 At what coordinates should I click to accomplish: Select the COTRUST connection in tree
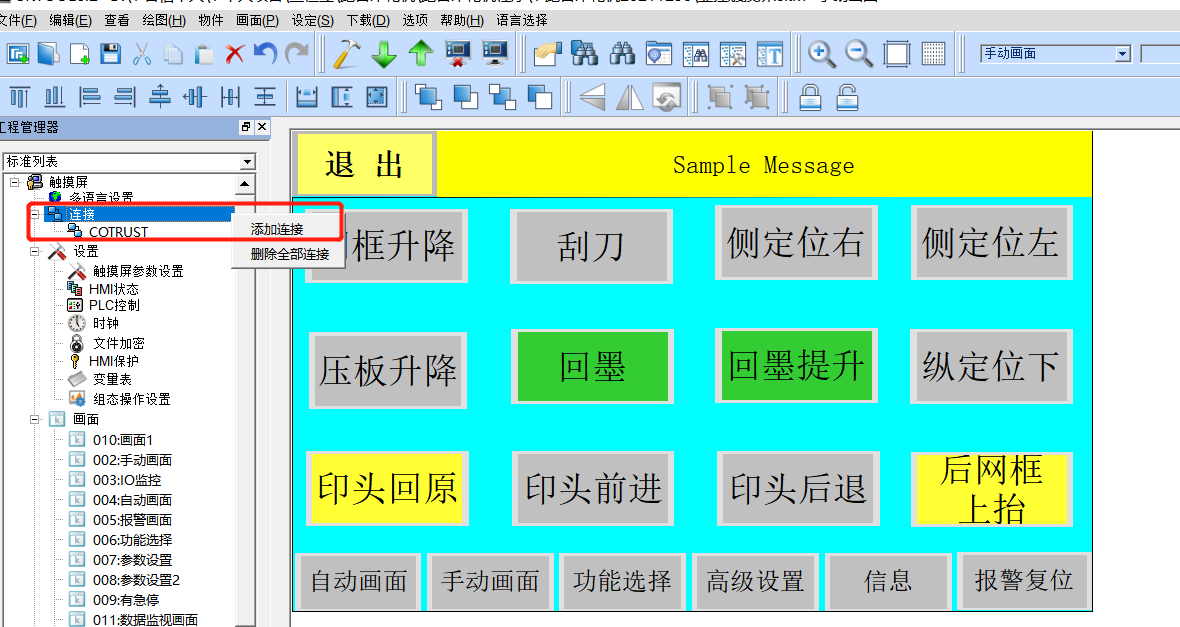click(118, 232)
